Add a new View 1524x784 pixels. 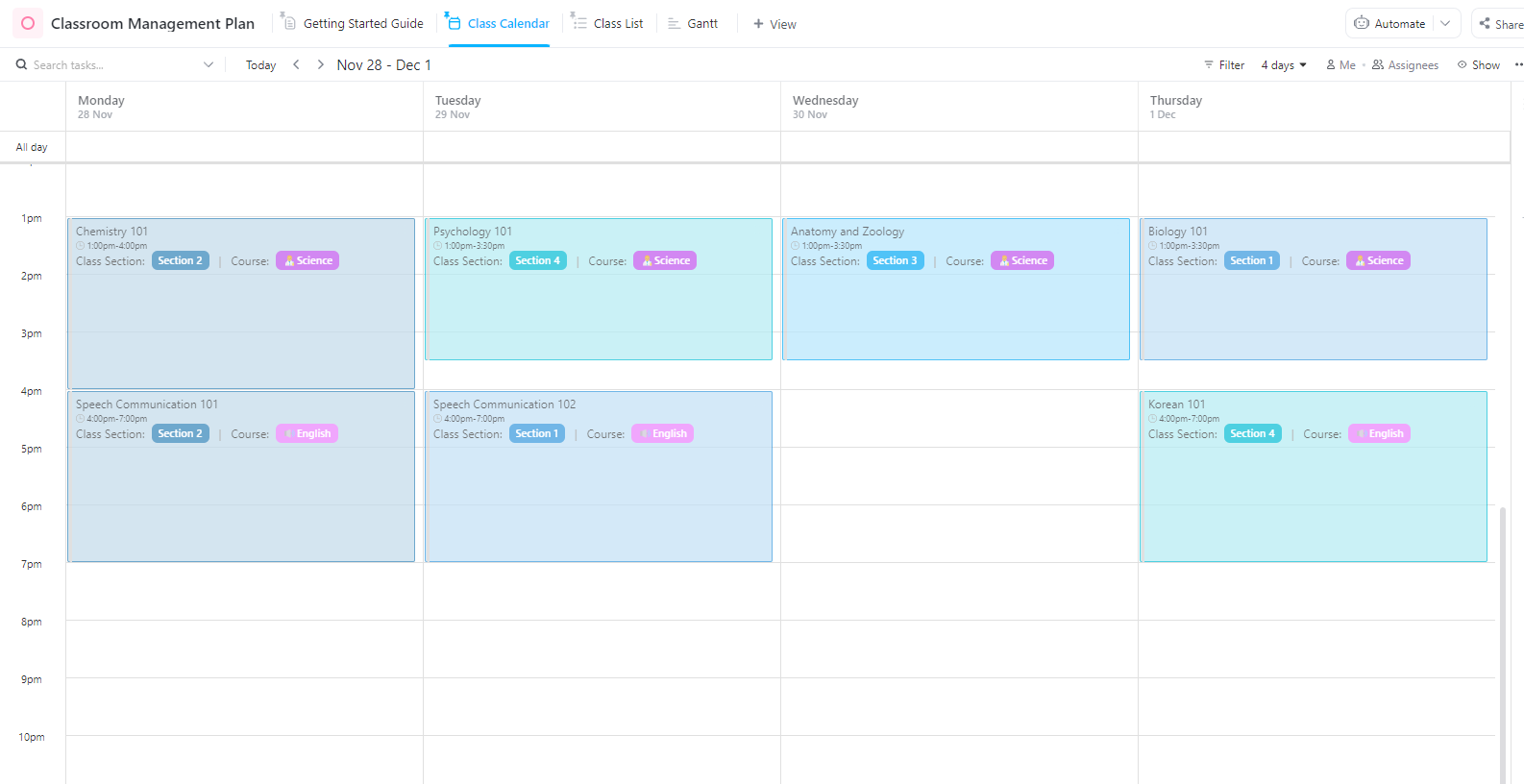click(x=774, y=23)
